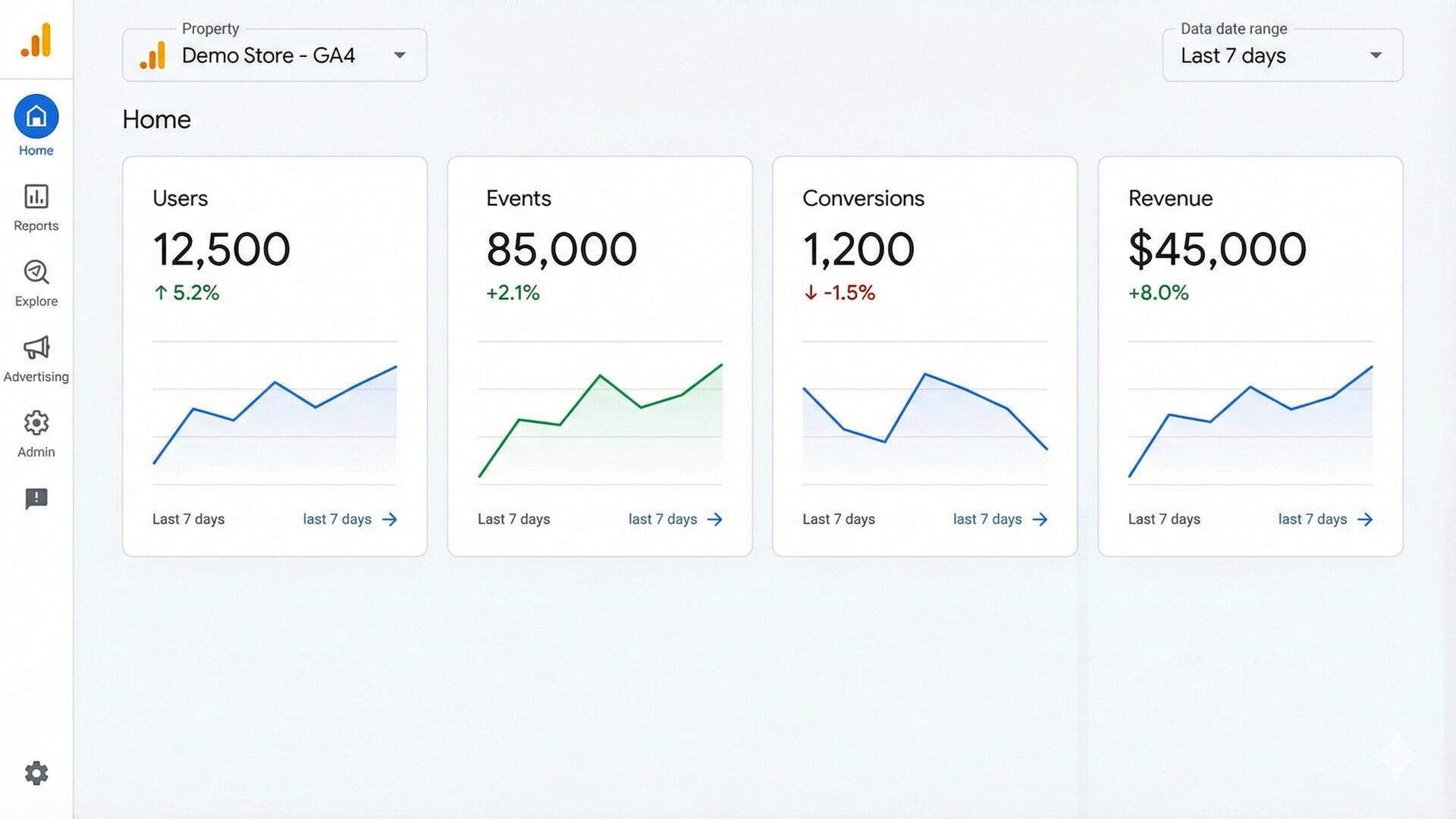Click the feedback speech bubble icon
This screenshot has width=1456, height=819.
tap(36, 498)
